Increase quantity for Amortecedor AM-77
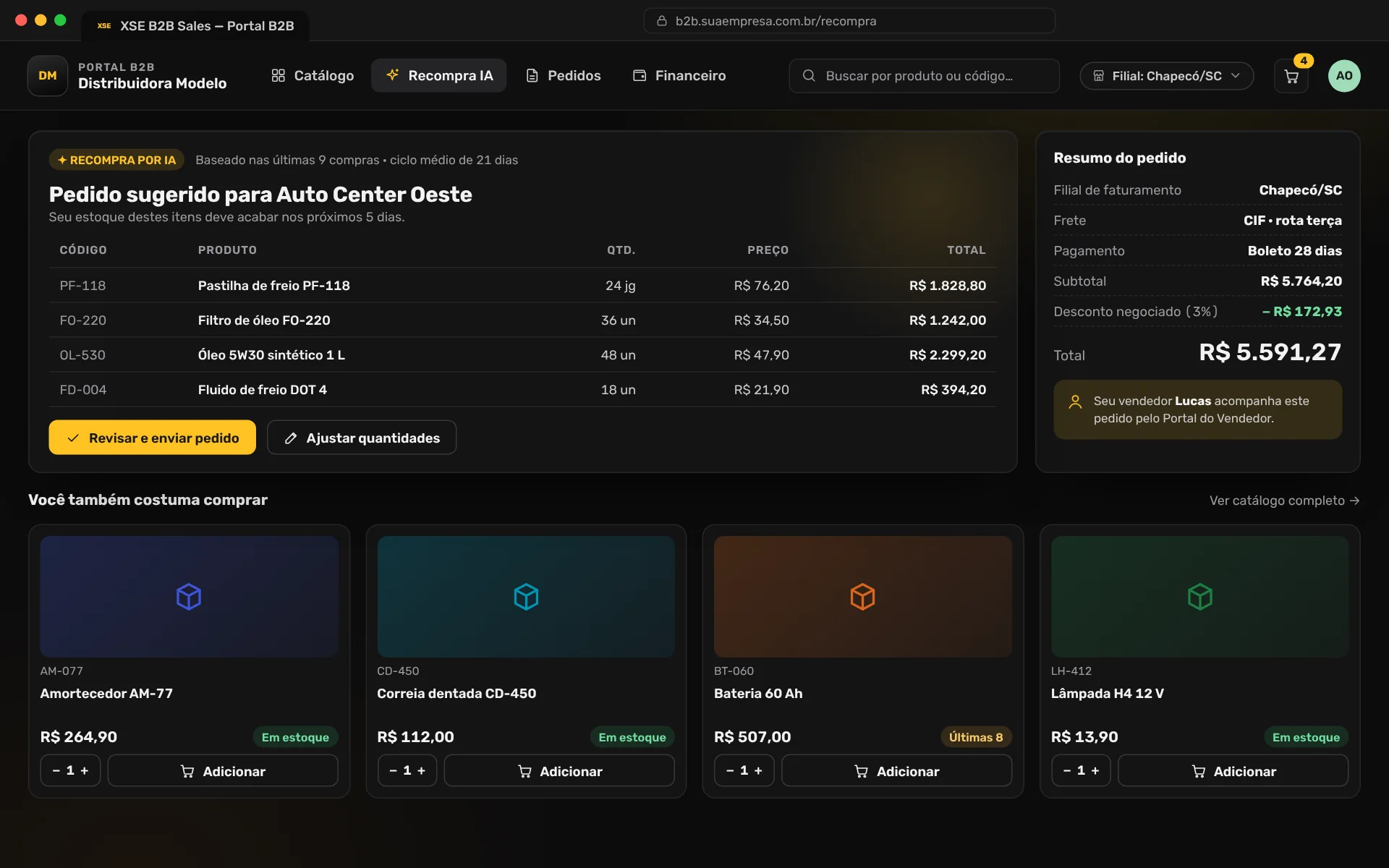Viewport: 1389px width, 868px height. (85, 771)
